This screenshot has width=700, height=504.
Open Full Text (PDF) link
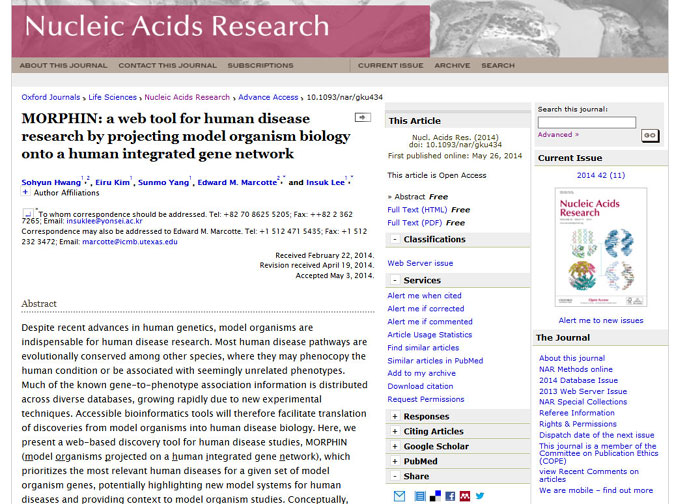tap(415, 223)
